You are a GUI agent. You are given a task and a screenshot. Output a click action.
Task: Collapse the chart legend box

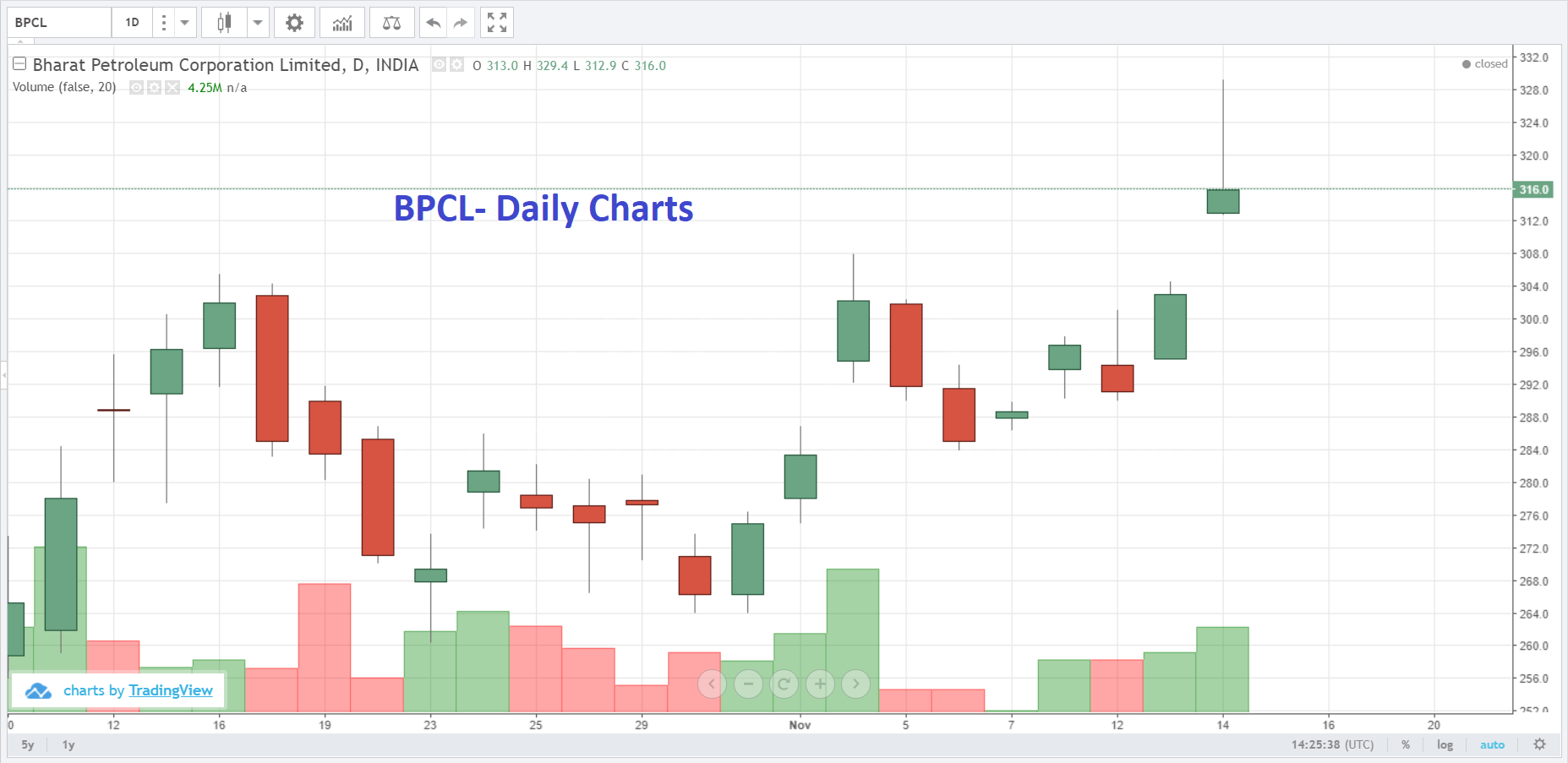click(19, 64)
